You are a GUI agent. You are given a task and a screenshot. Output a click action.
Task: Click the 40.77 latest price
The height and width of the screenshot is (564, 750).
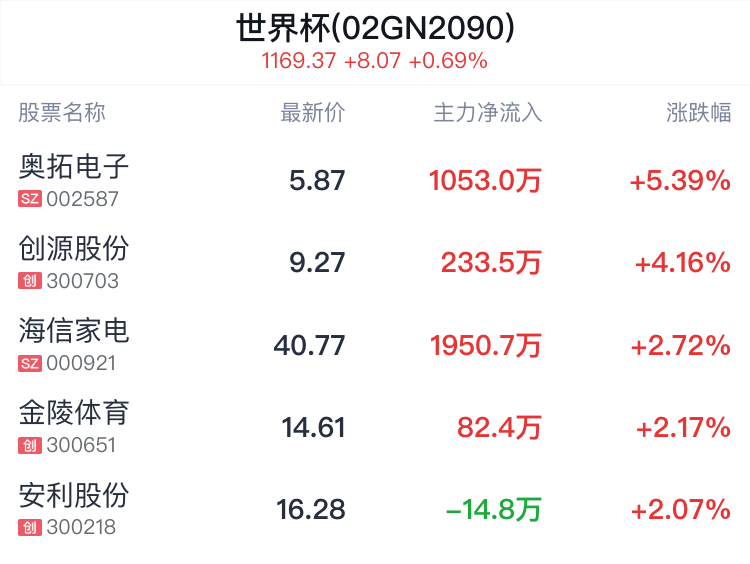pos(309,345)
